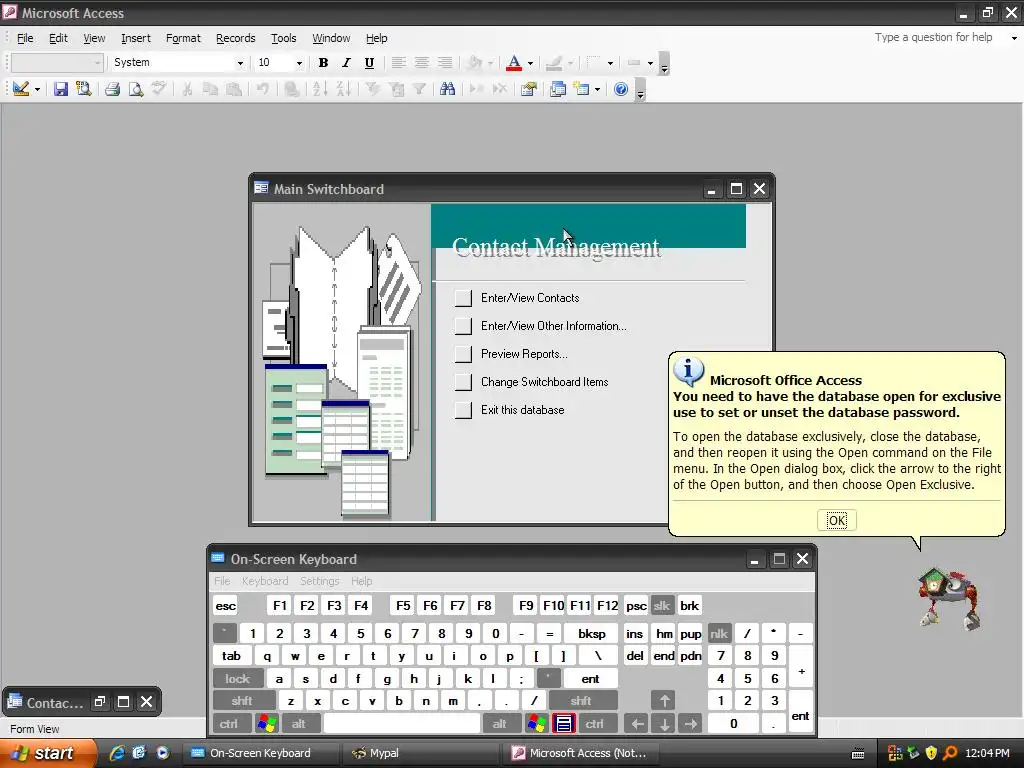
Task: Click OK in the Access message balloon
Action: tap(837, 520)
